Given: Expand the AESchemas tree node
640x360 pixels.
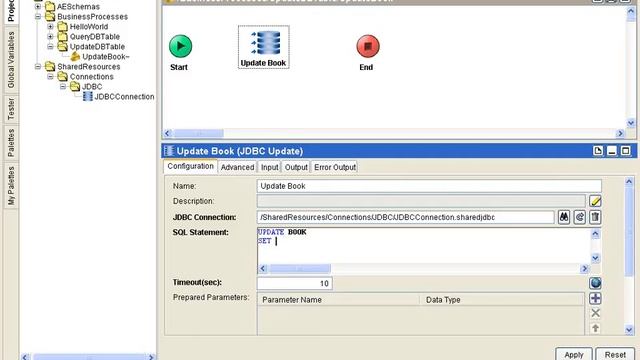Looking at the screenshot, I should (38, 7).
